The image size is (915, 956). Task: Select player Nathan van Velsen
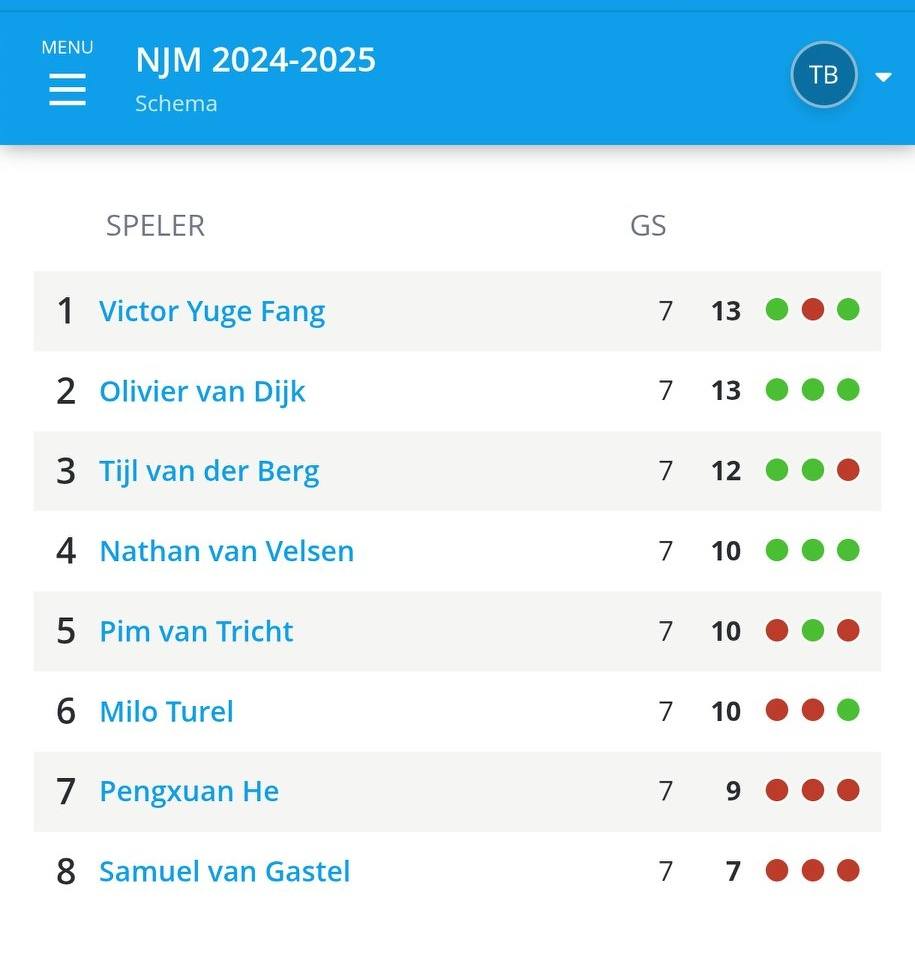tap(227, 551)
